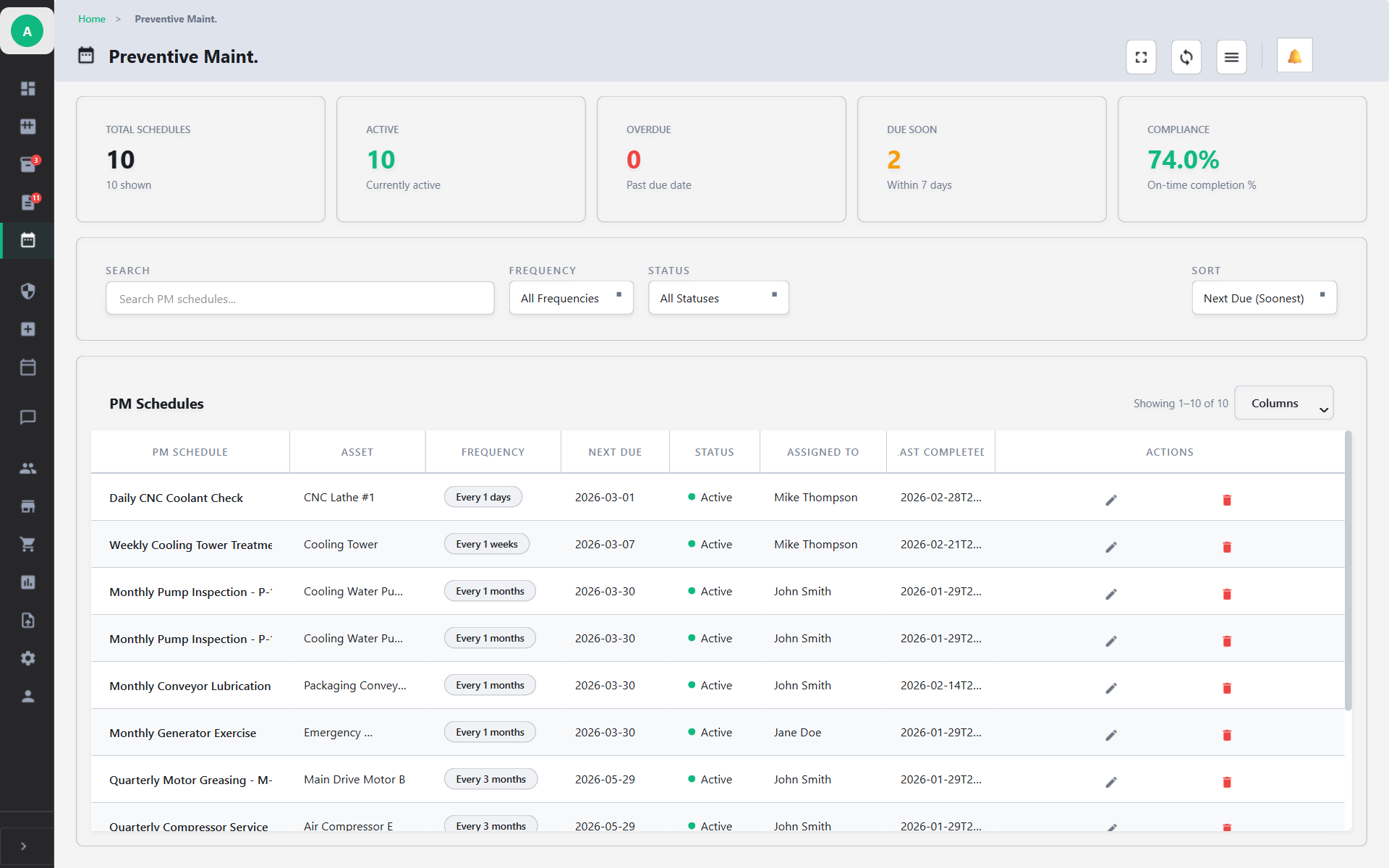
Task: Open the All Statuses dropdown
Action: pyautogui.click(x=718, y=297)
